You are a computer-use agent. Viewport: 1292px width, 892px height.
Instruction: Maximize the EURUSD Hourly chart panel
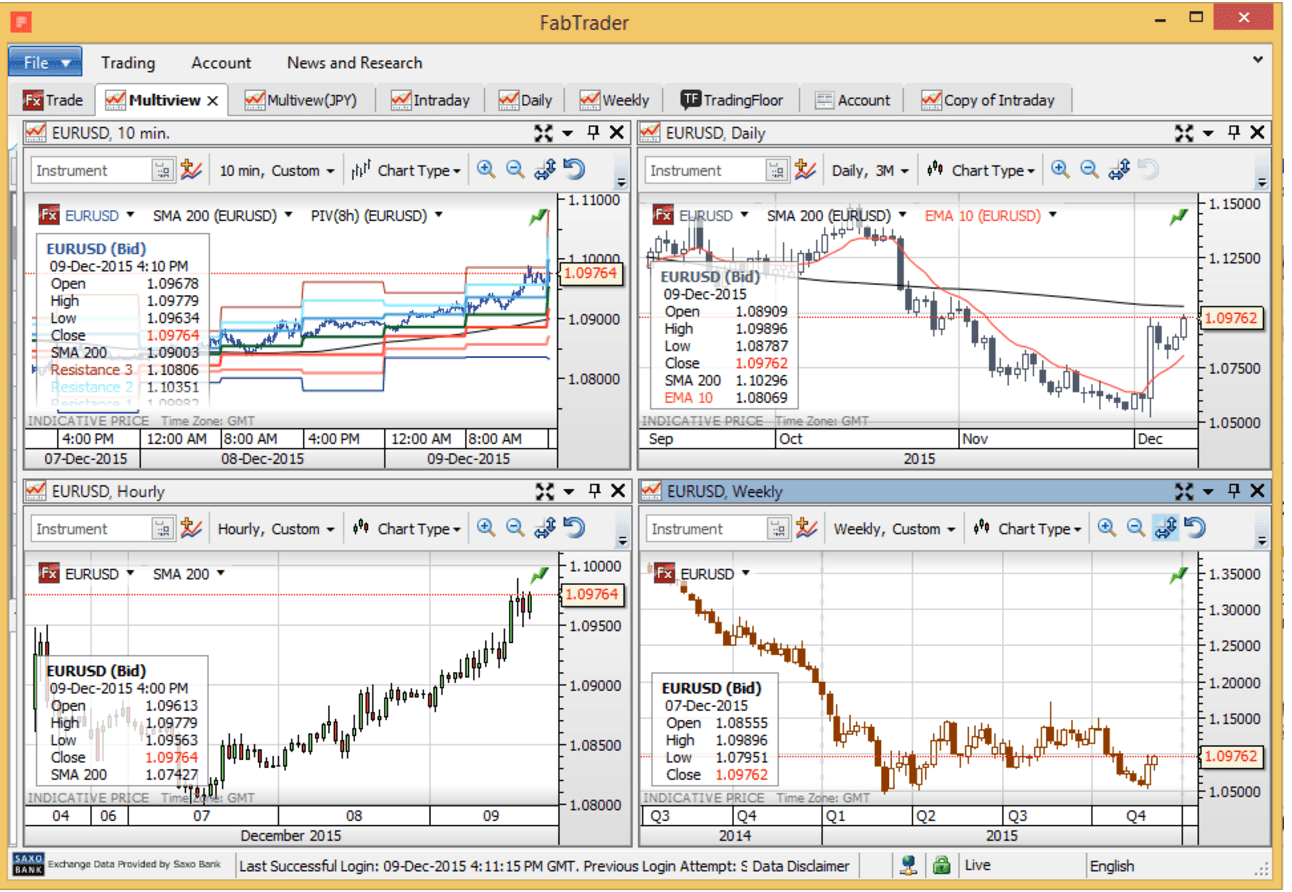click(x=544, y=490)
